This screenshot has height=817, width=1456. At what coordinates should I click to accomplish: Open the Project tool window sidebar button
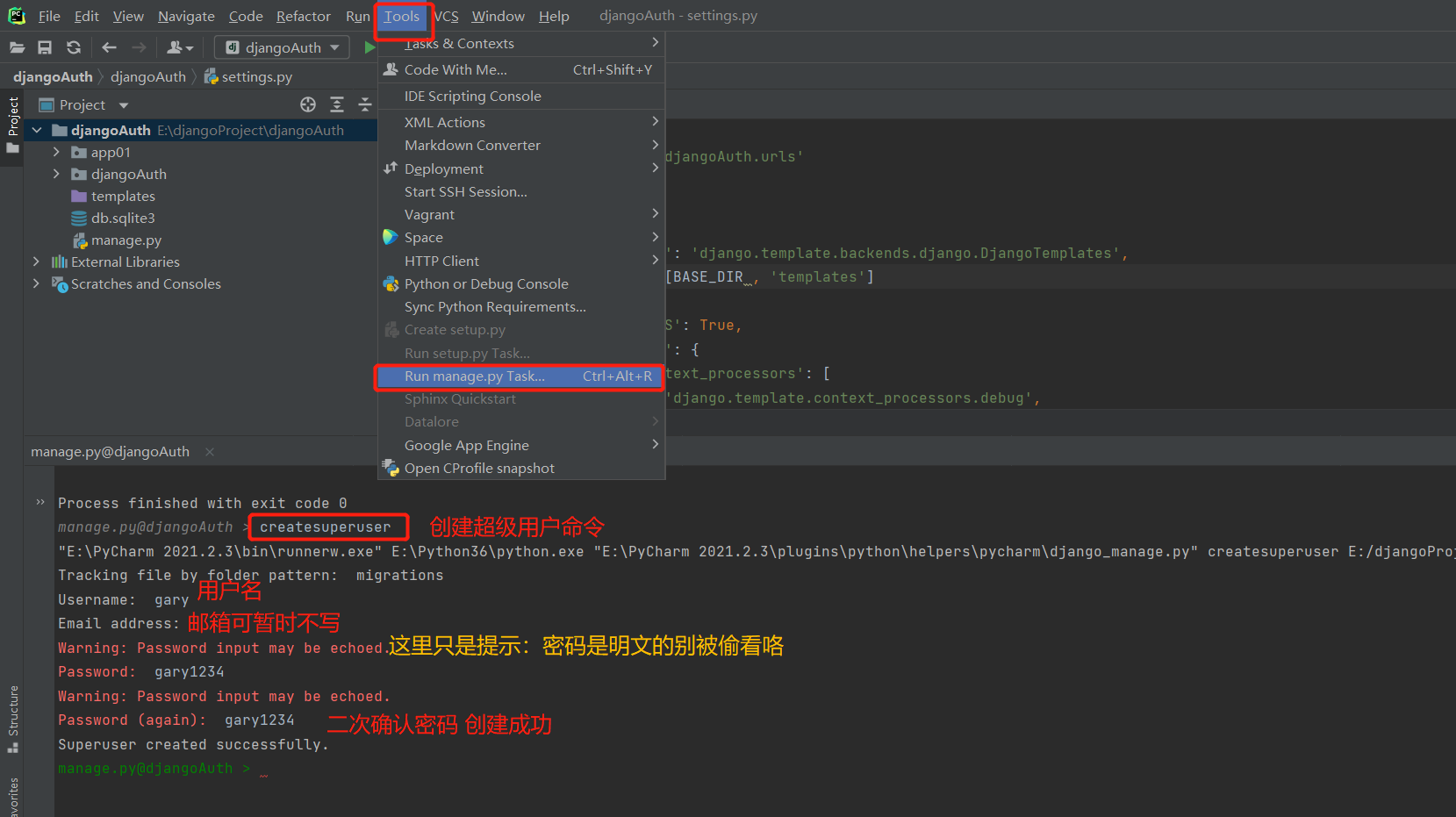[12, 125]
